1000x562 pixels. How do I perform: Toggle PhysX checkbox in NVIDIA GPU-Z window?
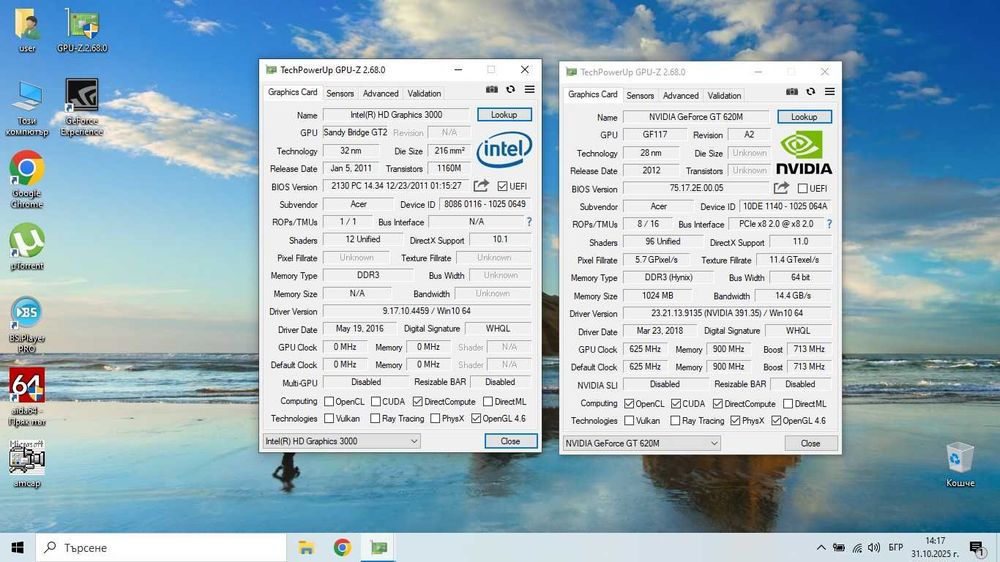click(x=735, y=420)
